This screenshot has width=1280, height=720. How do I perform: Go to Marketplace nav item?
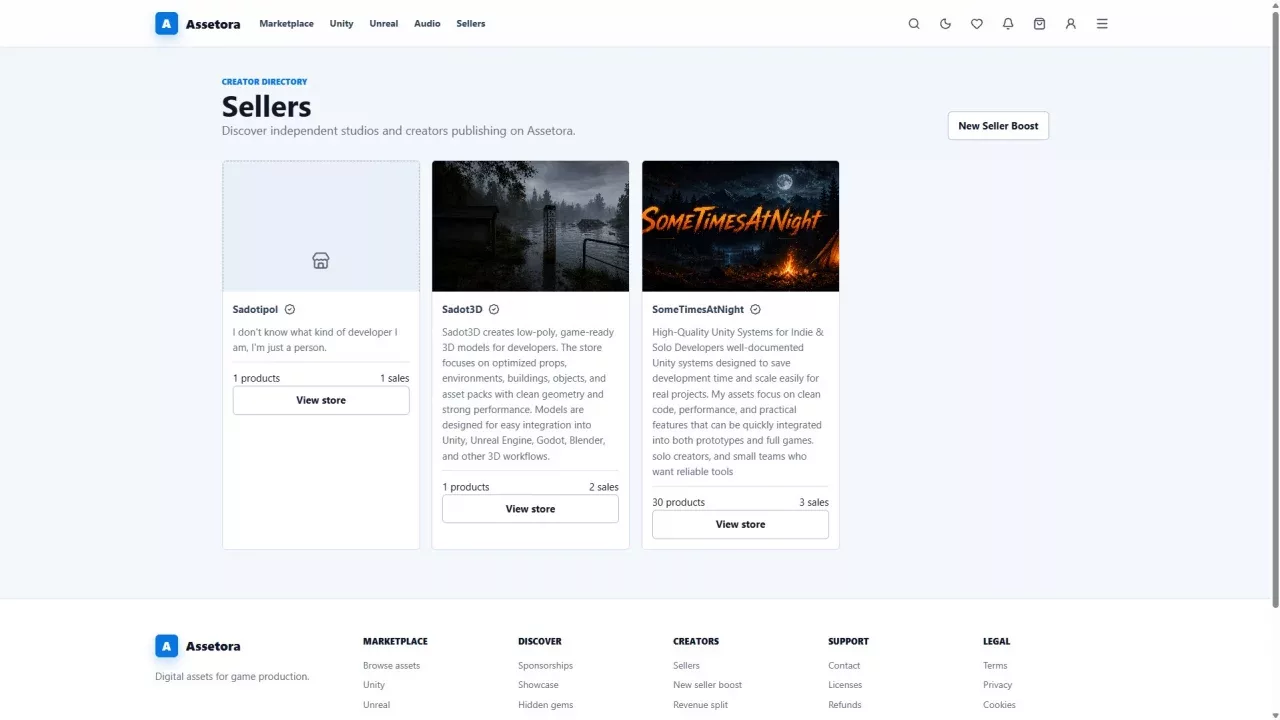286,24
